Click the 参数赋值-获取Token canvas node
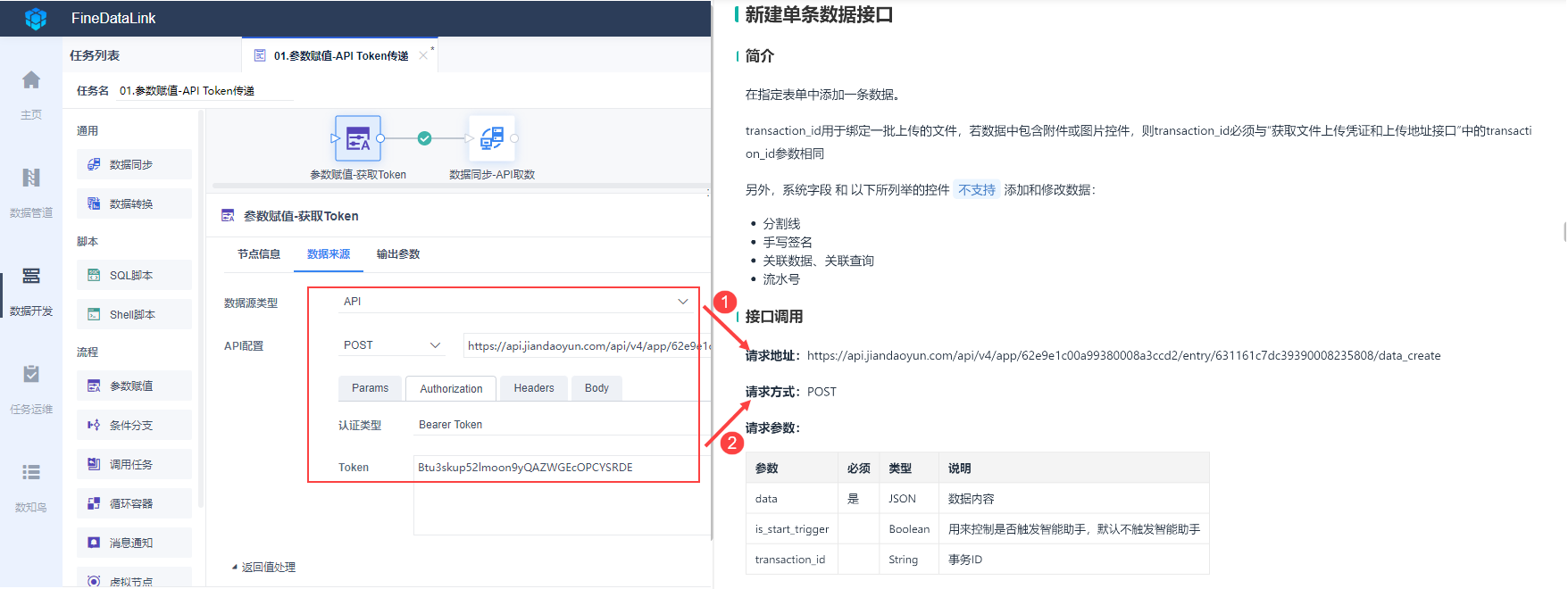 tap(358, 138)
